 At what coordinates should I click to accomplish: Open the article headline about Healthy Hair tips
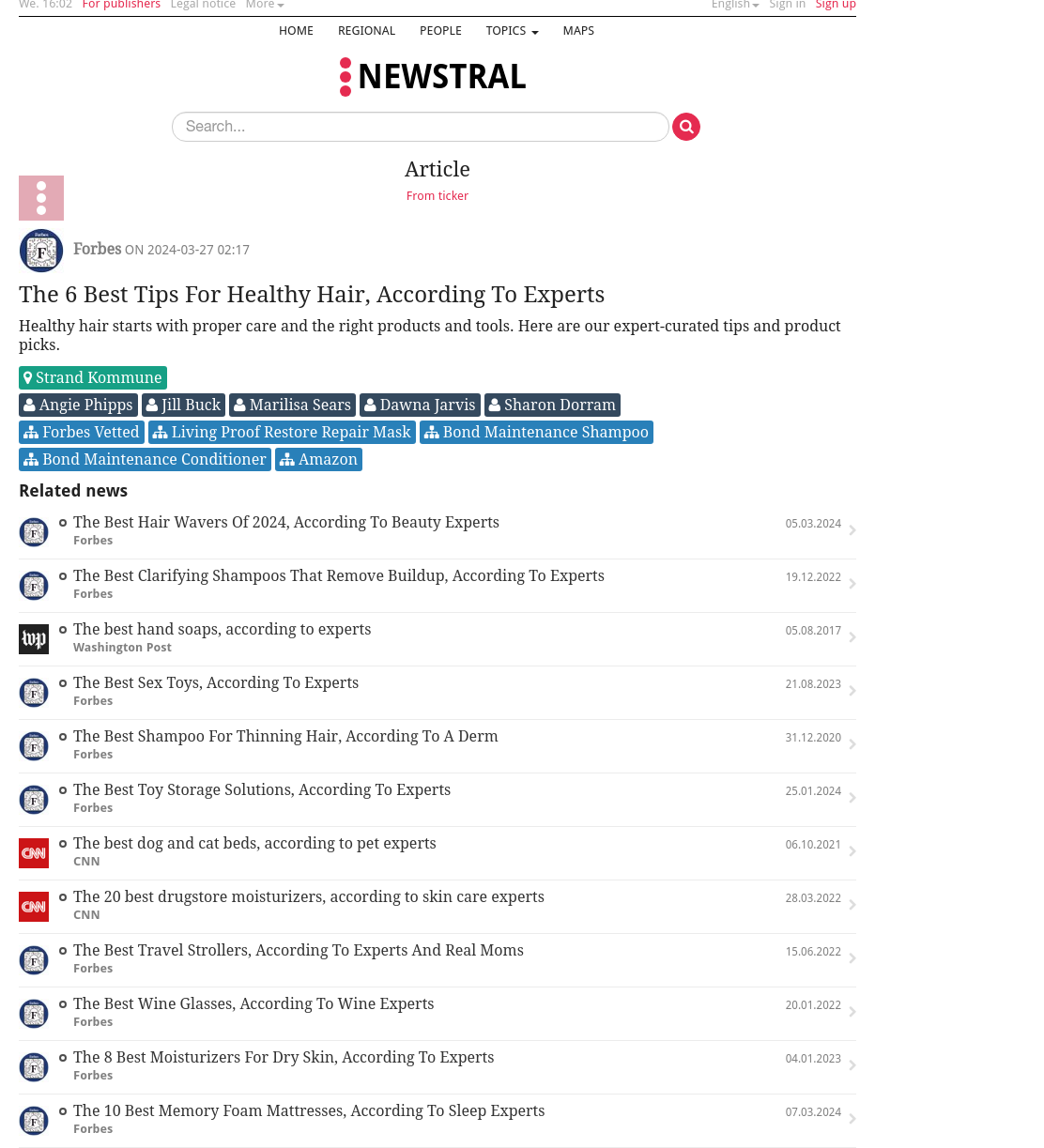click(x=312, y=295)
